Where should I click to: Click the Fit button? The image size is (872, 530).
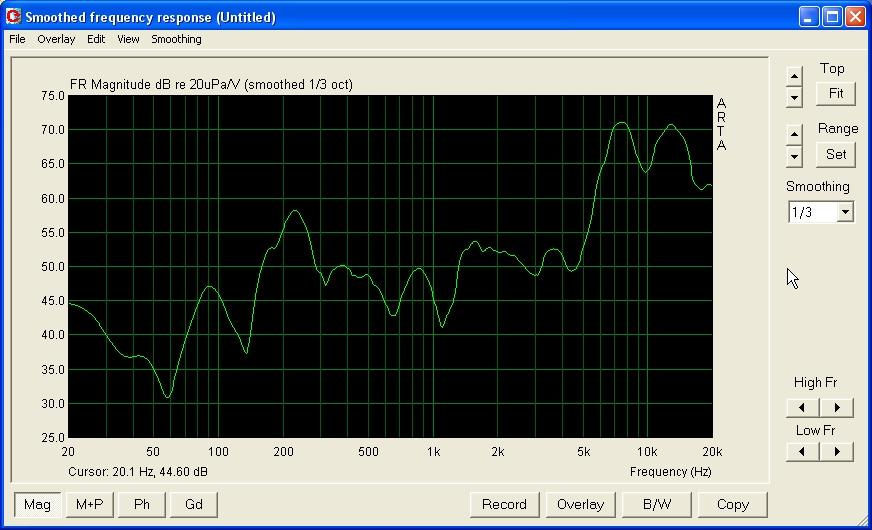tap(835, 93)
